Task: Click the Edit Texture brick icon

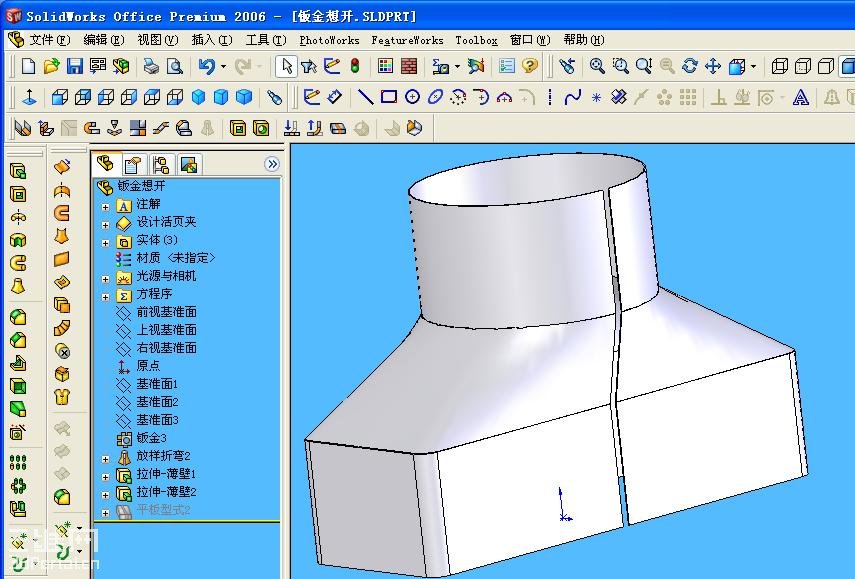Action: [x=409, y=67]
